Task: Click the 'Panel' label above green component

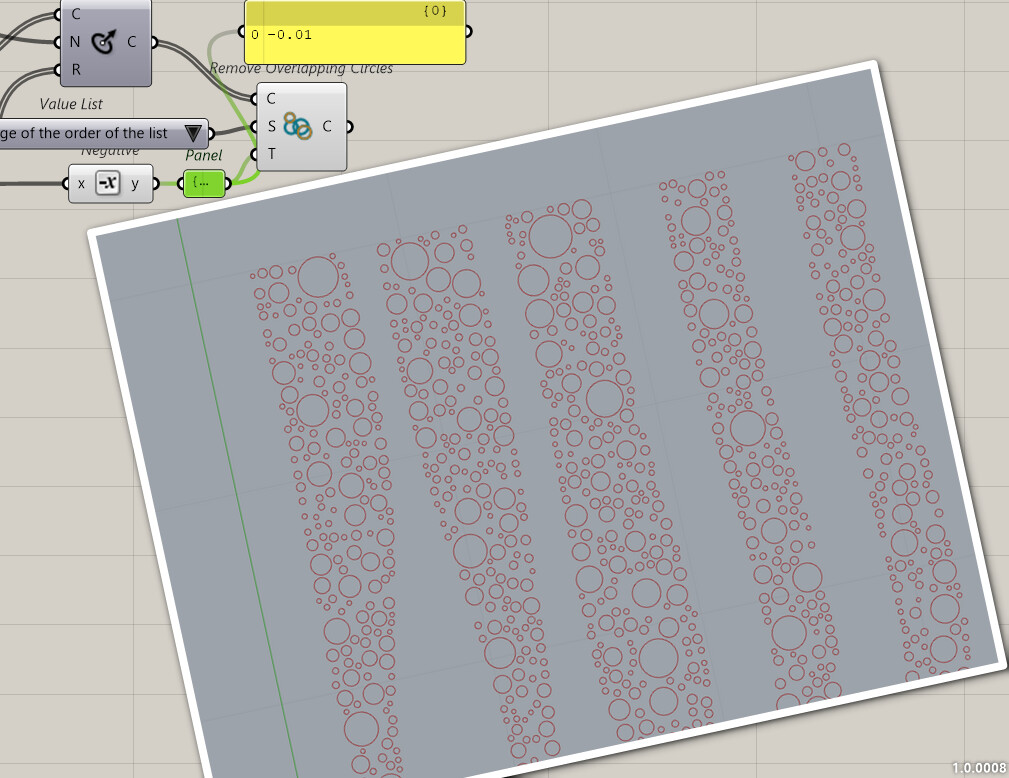Action: 203,156
